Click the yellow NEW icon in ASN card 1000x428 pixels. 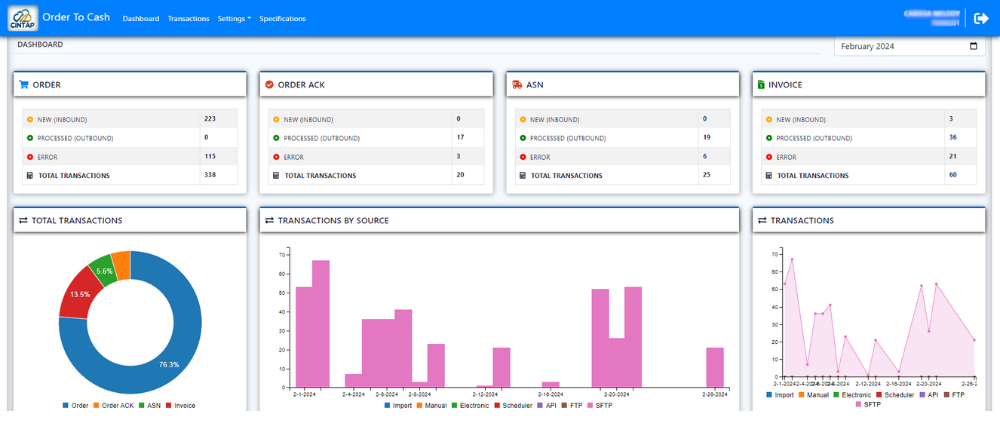(522, 119)
